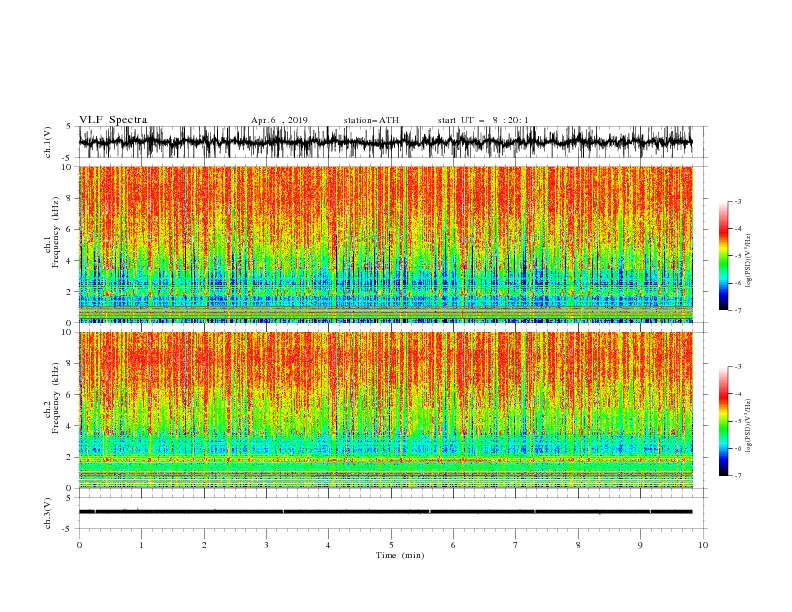Click the 'Time (min)' axis title
This screenshot has width=792, height=612.
[x=400, y=555]
